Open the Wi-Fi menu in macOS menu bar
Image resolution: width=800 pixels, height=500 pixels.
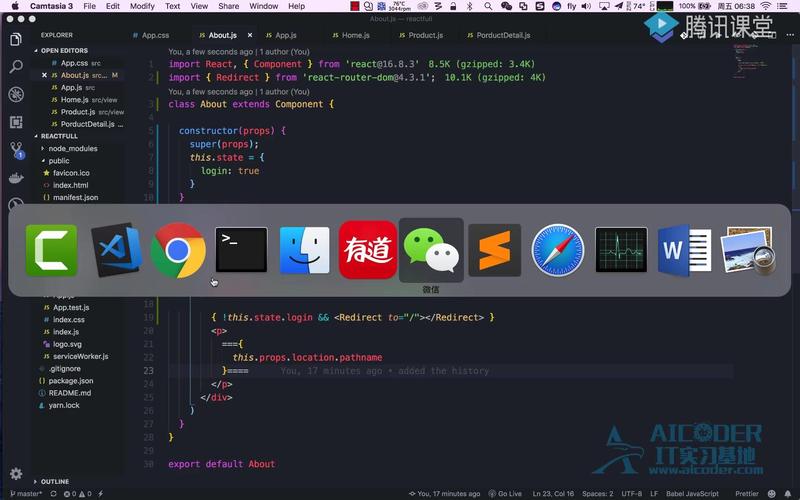coord(765,6)
